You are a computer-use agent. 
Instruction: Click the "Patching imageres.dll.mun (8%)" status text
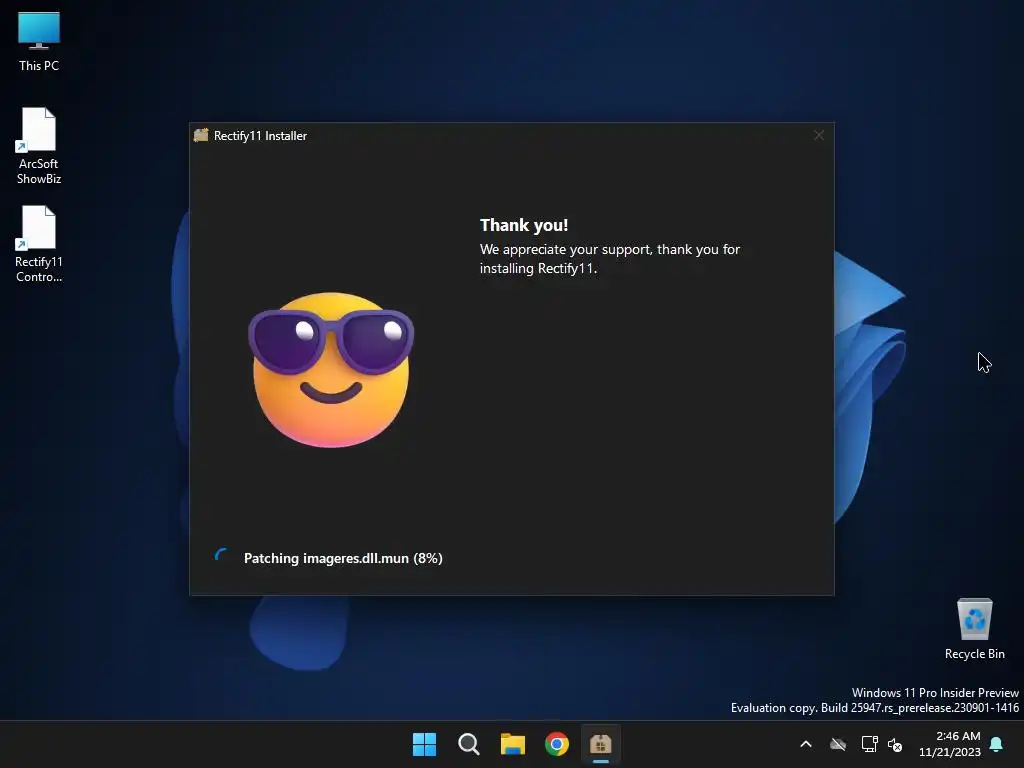[343, 558]
